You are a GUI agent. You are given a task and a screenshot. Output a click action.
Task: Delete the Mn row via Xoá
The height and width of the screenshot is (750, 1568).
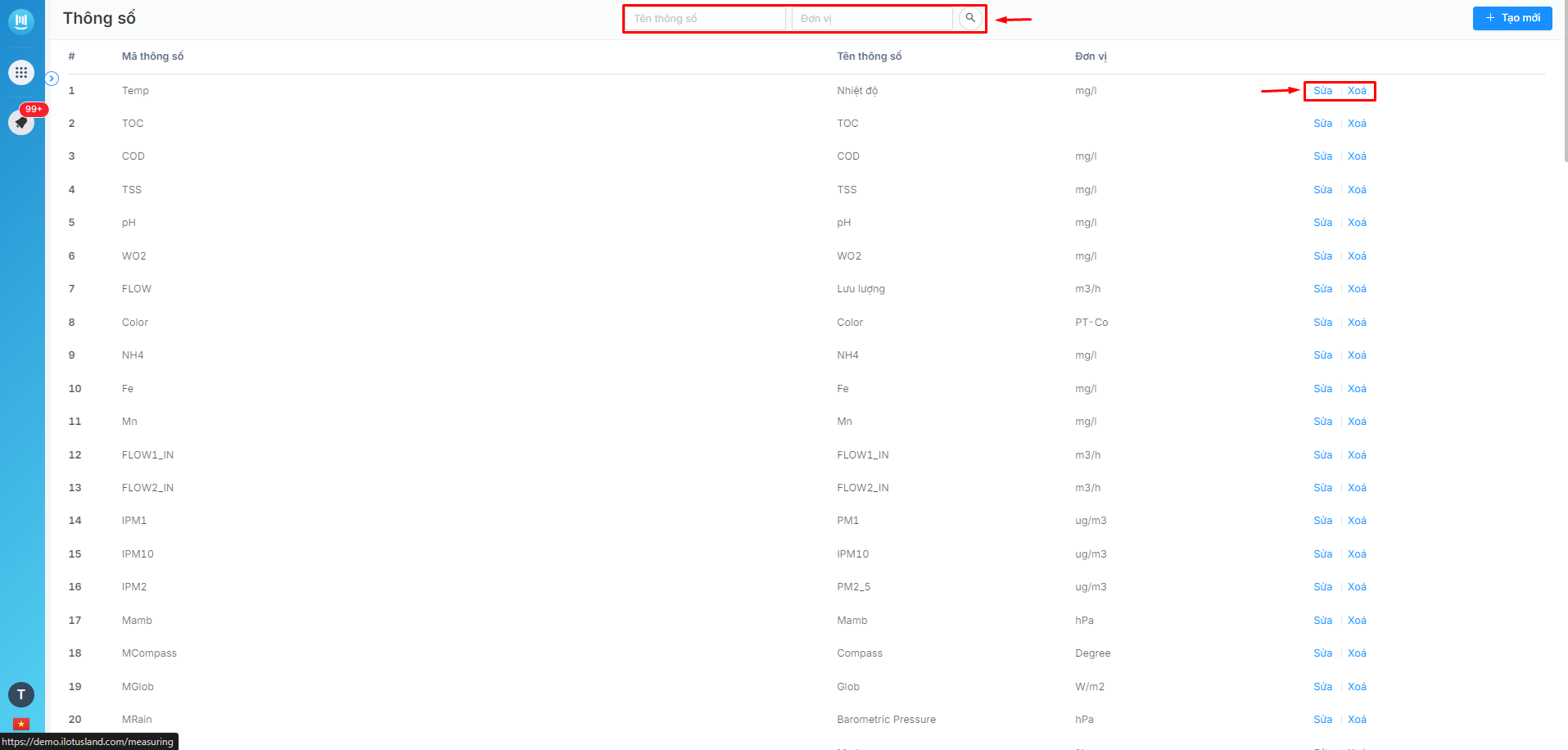[1357, 422]
